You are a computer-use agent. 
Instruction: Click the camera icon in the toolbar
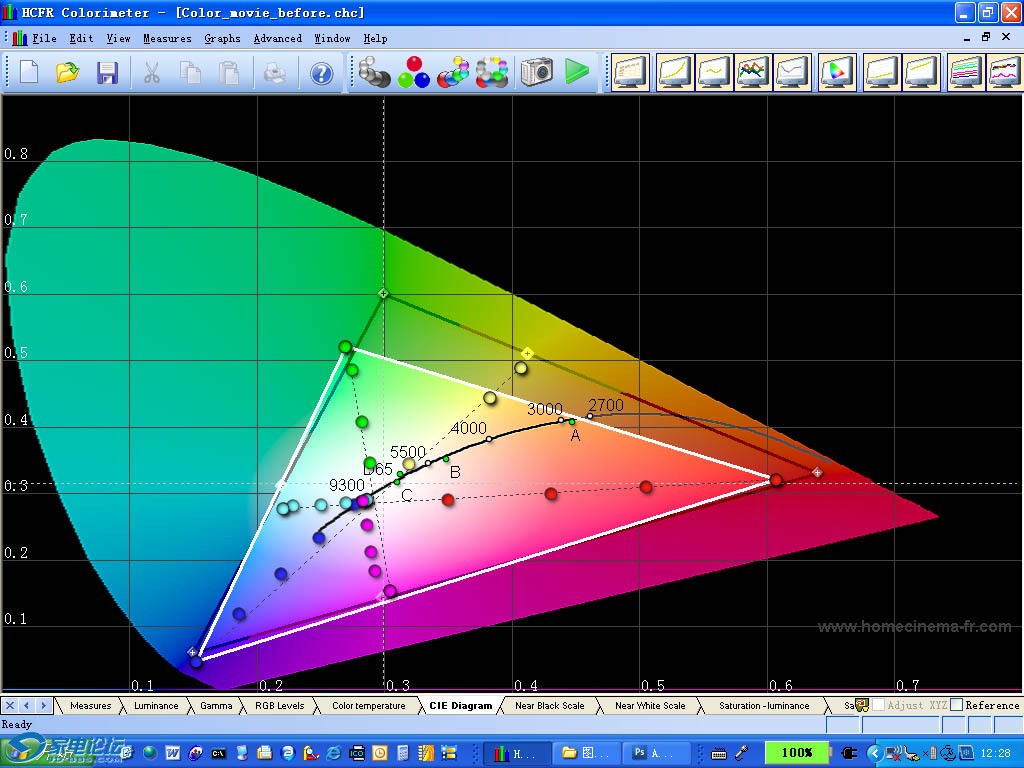[536, 73]
